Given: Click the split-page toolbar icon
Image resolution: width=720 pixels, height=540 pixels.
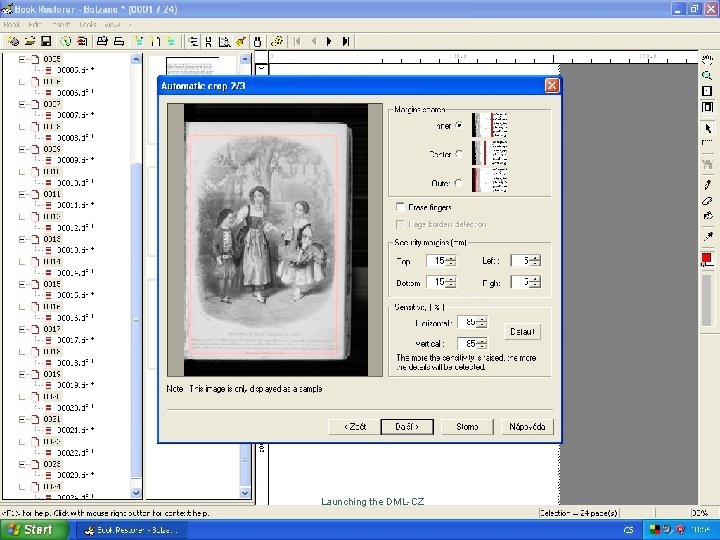Looking at the screenshot, I should (x=208, y=42).
